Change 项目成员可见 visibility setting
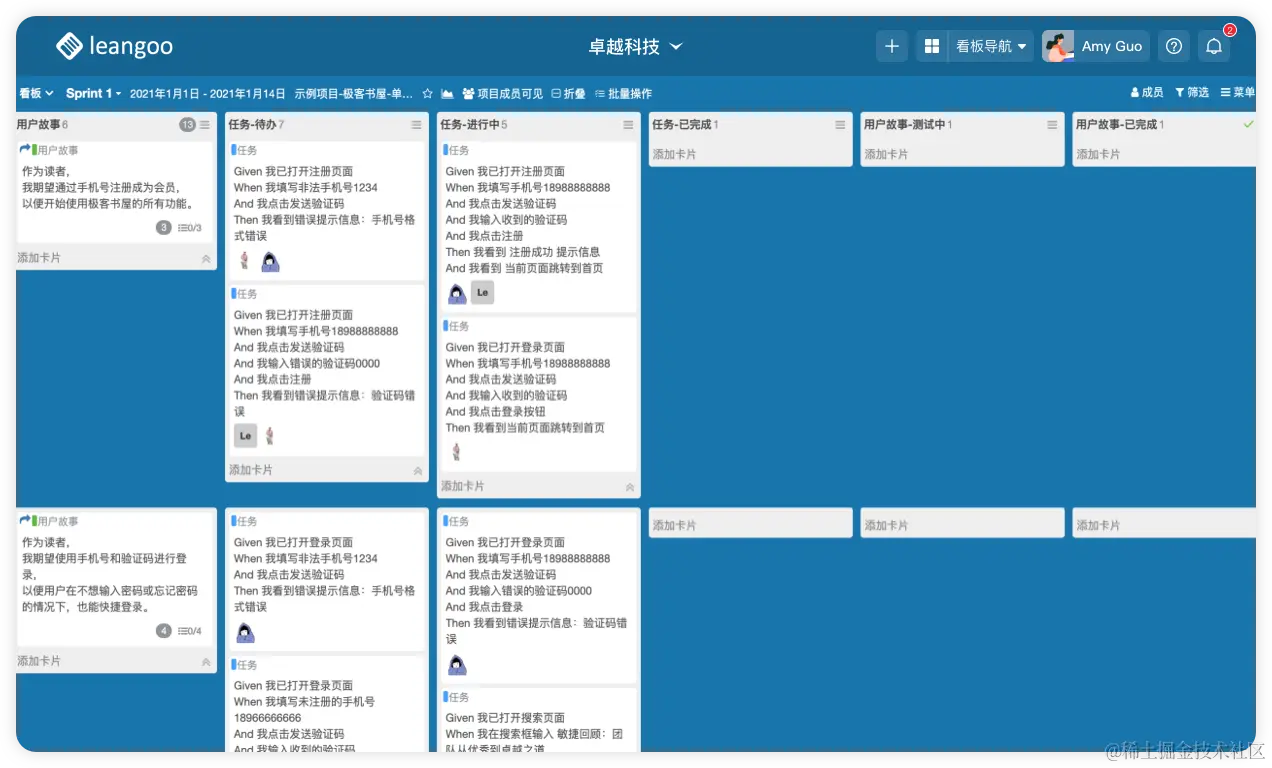Image resolution: width=1272 pixels, height=768 pixels. [x=503, y=93]
